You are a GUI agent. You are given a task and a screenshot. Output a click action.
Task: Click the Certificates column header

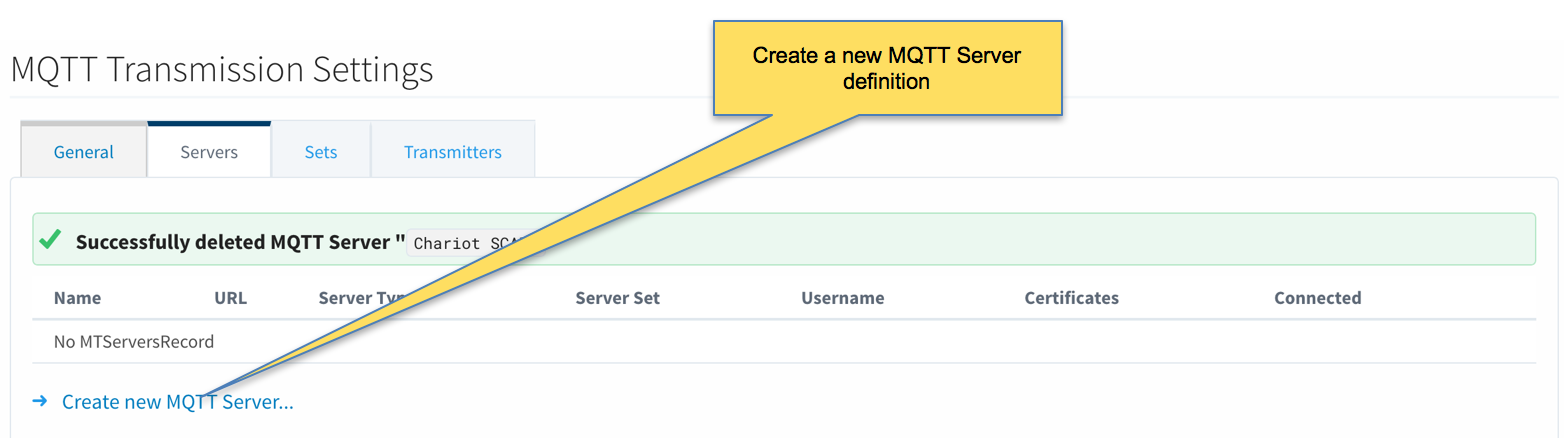point(1071,298)
